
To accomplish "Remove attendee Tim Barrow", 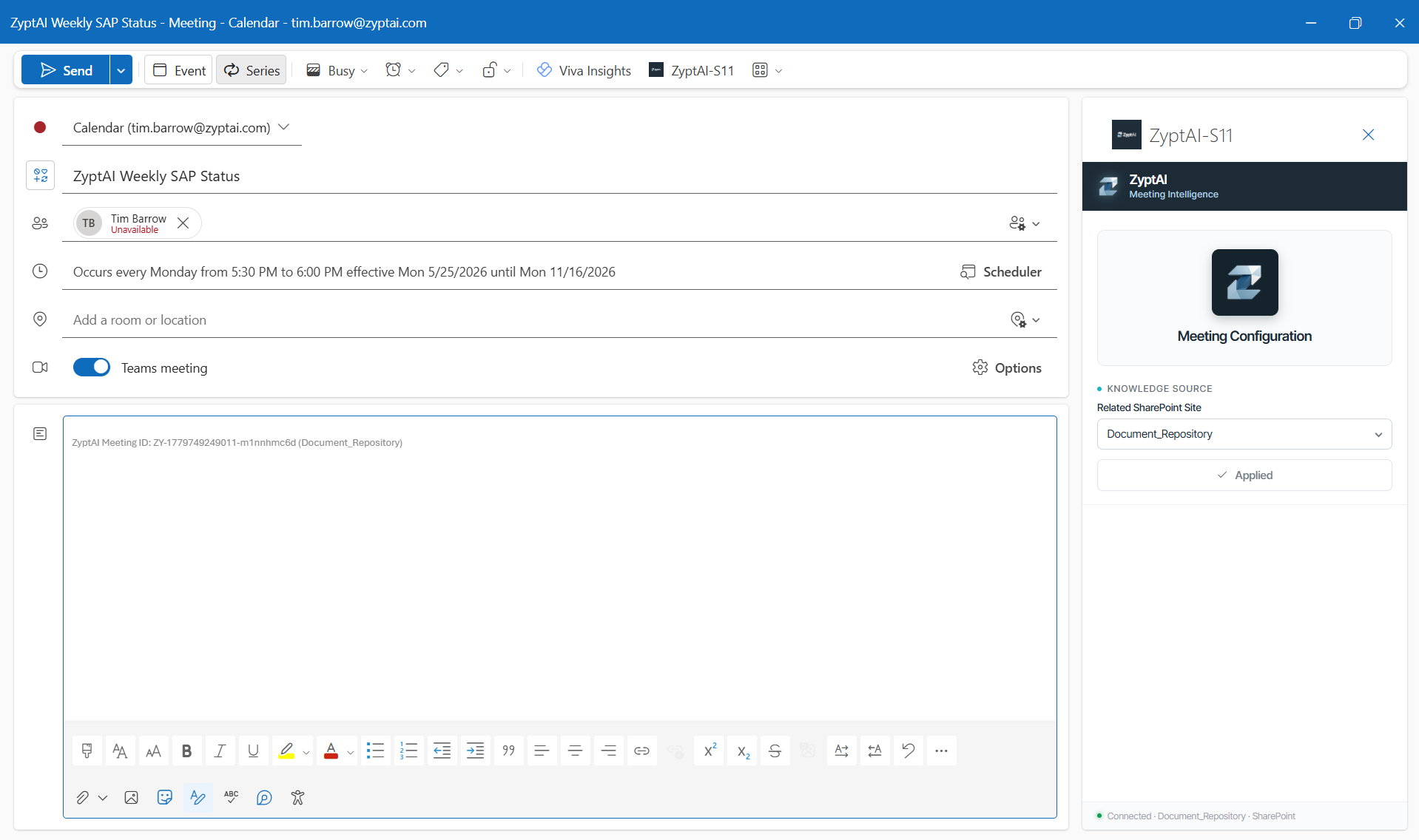I will tap(183, 223).
